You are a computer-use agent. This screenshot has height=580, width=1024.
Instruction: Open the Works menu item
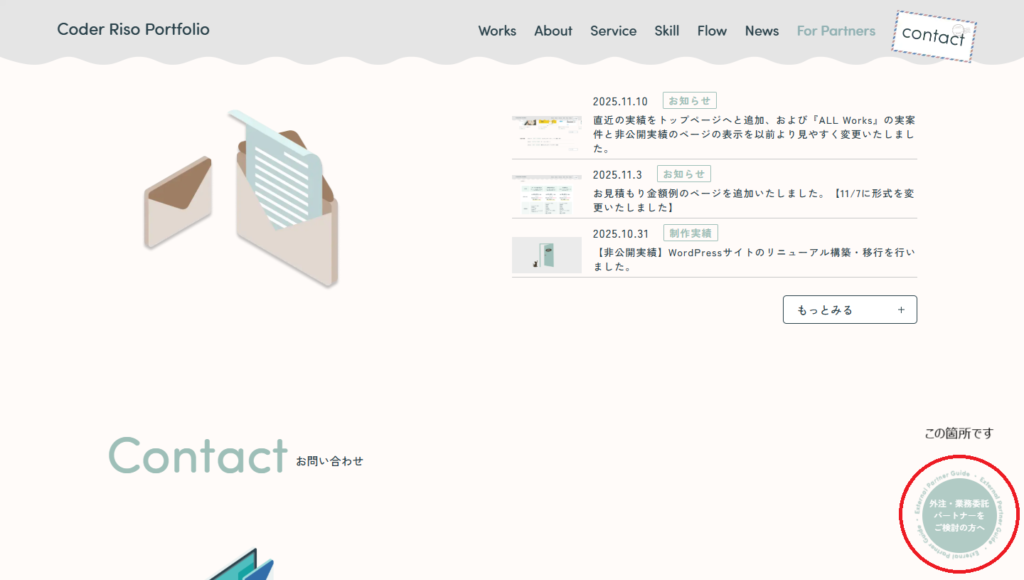pyautogui.click(x=497, y=31)
